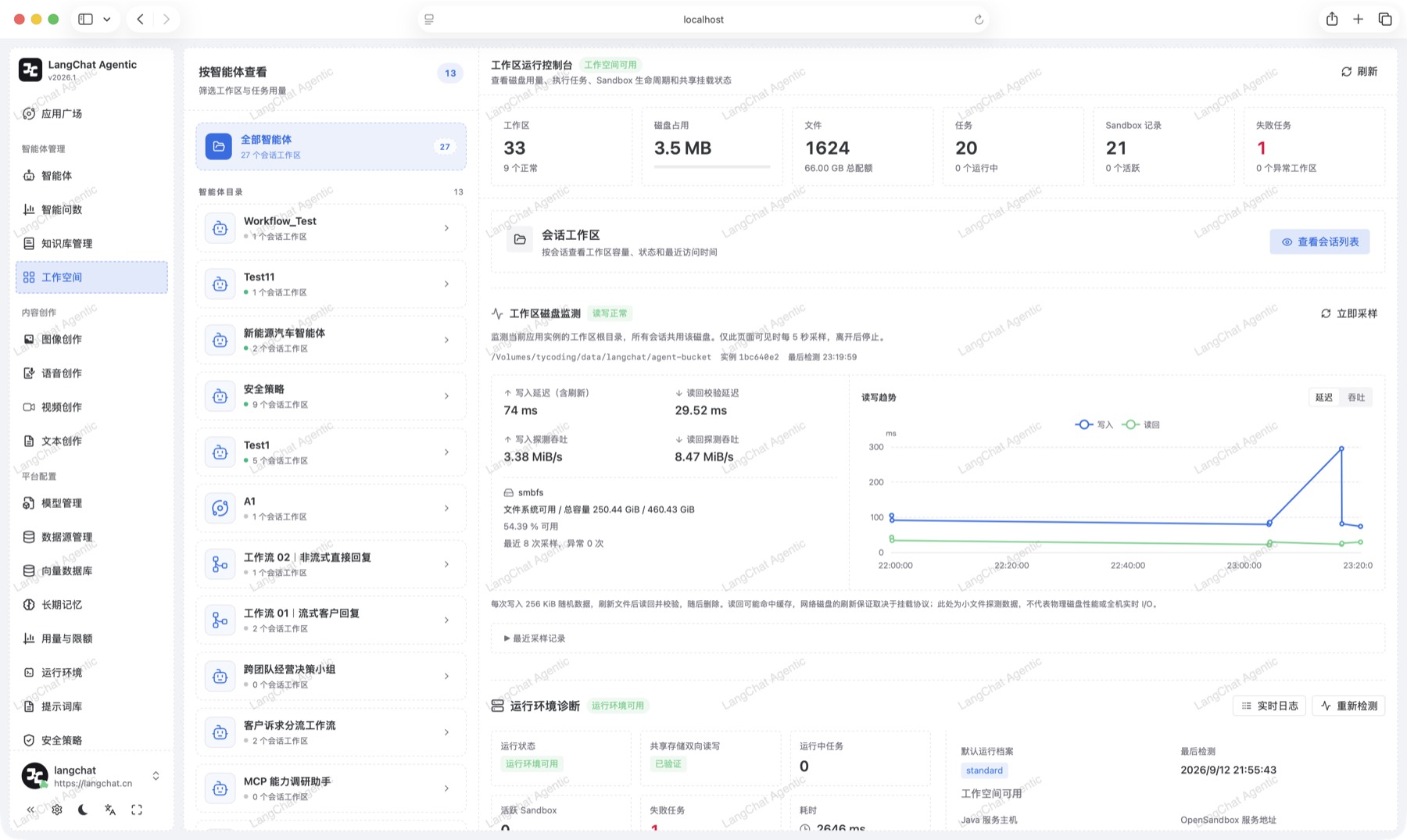The height and width of the screenshot is (840, 1407).
Task: Expand the 最近采样记录 disclosure
Action: coord(535,638)
